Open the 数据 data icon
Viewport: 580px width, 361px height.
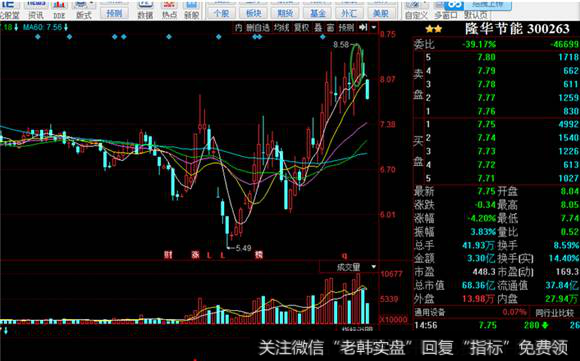(x=145, y=9)
